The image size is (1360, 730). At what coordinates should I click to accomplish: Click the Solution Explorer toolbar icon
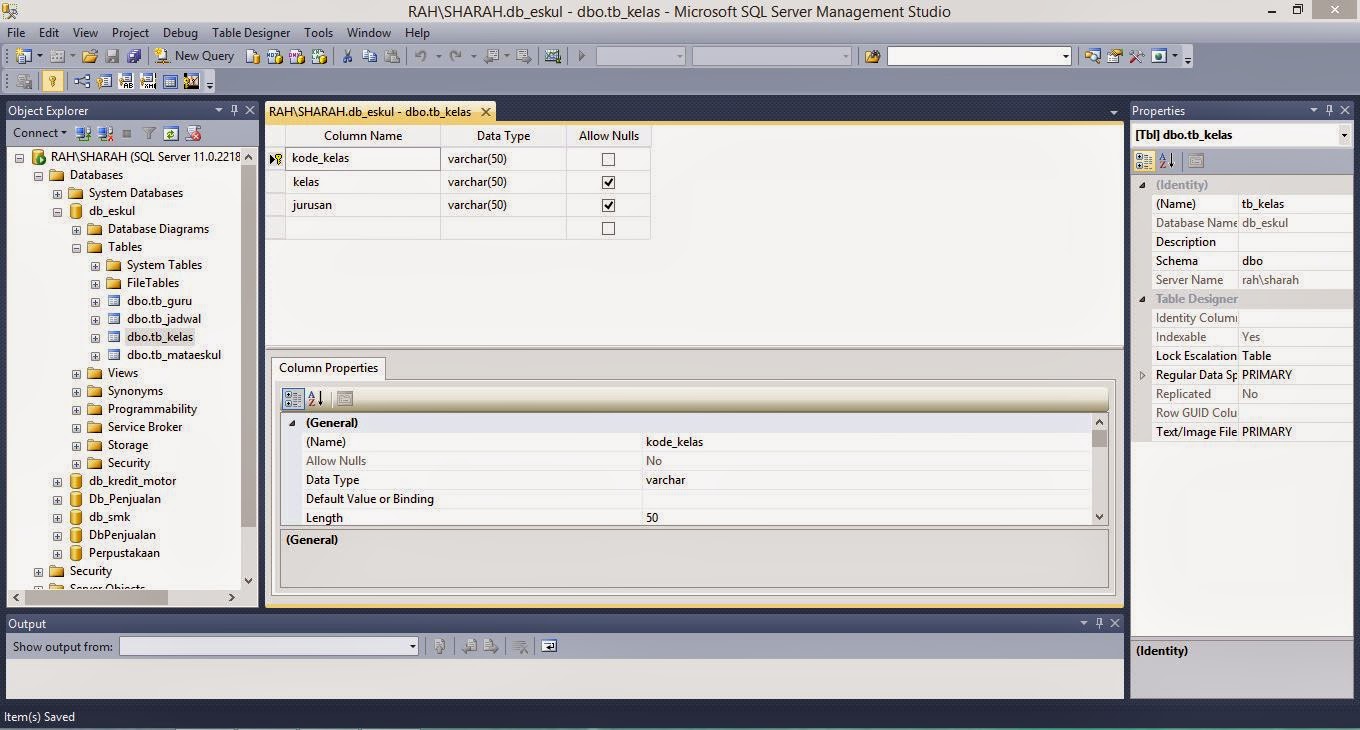pos(1092,56)
